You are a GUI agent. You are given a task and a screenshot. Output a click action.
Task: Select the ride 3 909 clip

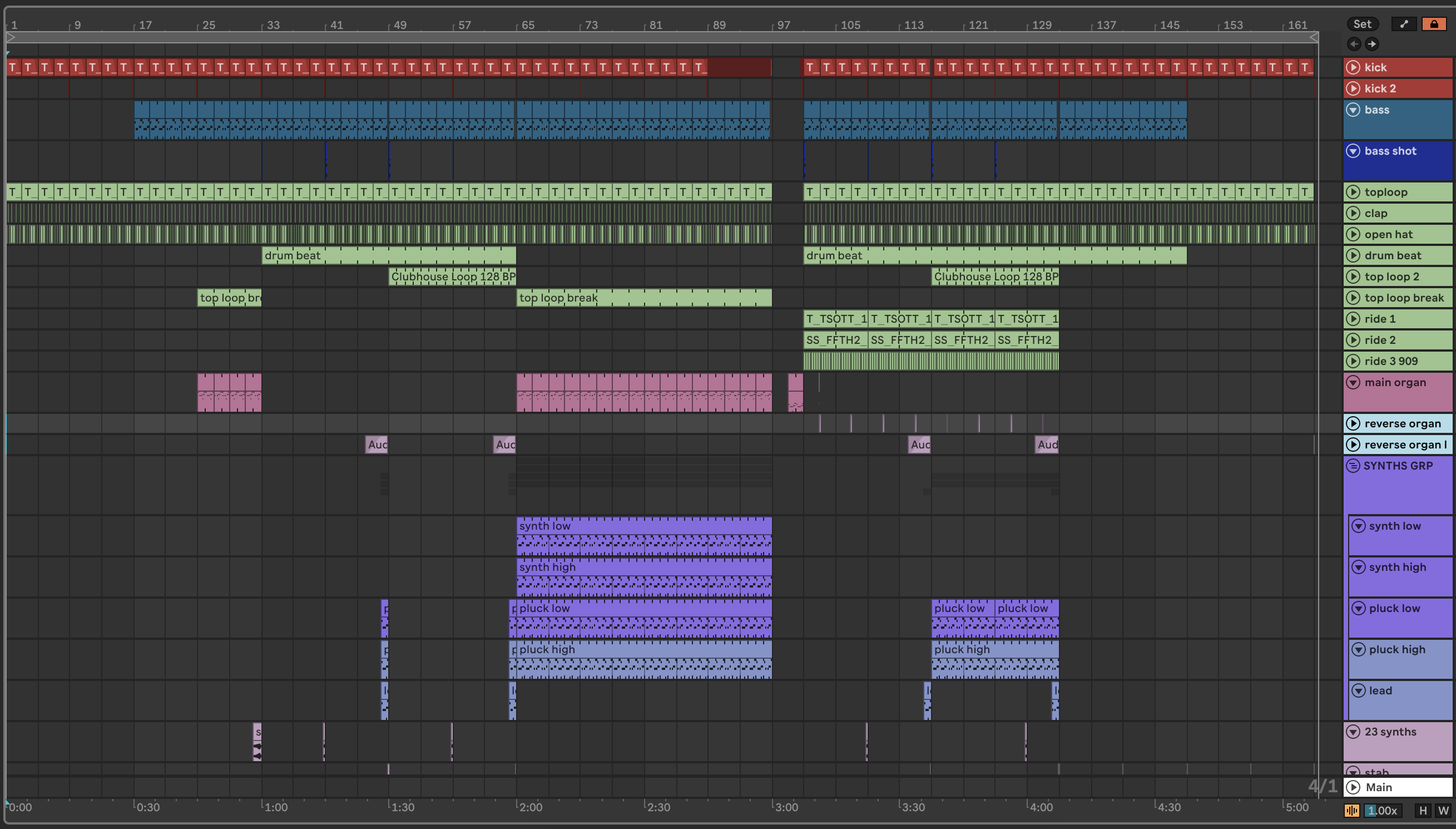[x=931, y=361]
